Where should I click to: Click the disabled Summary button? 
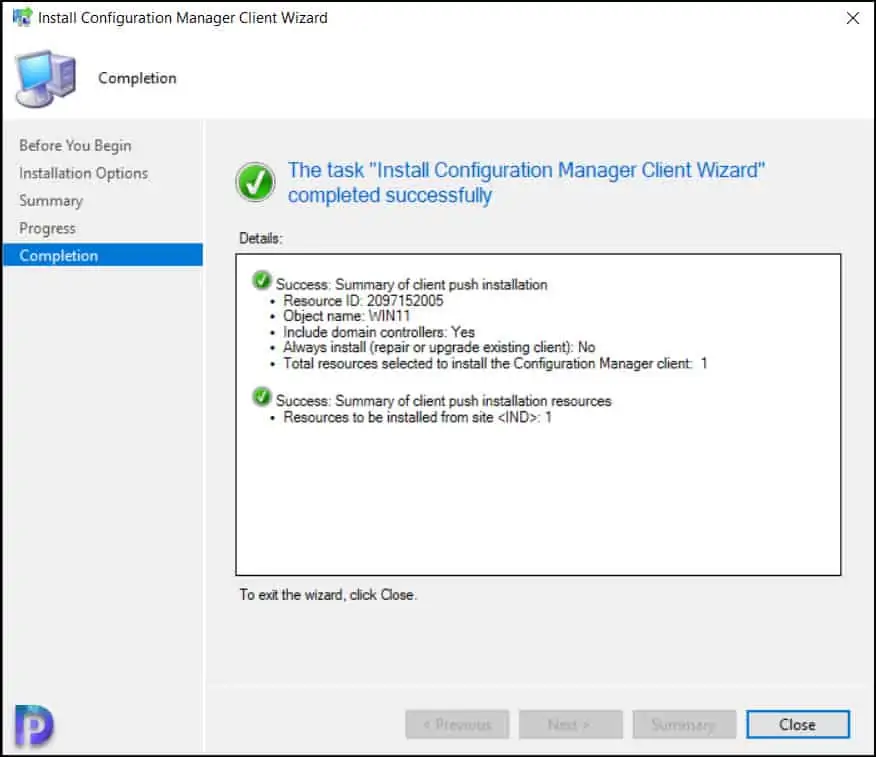tap(684, 725)
